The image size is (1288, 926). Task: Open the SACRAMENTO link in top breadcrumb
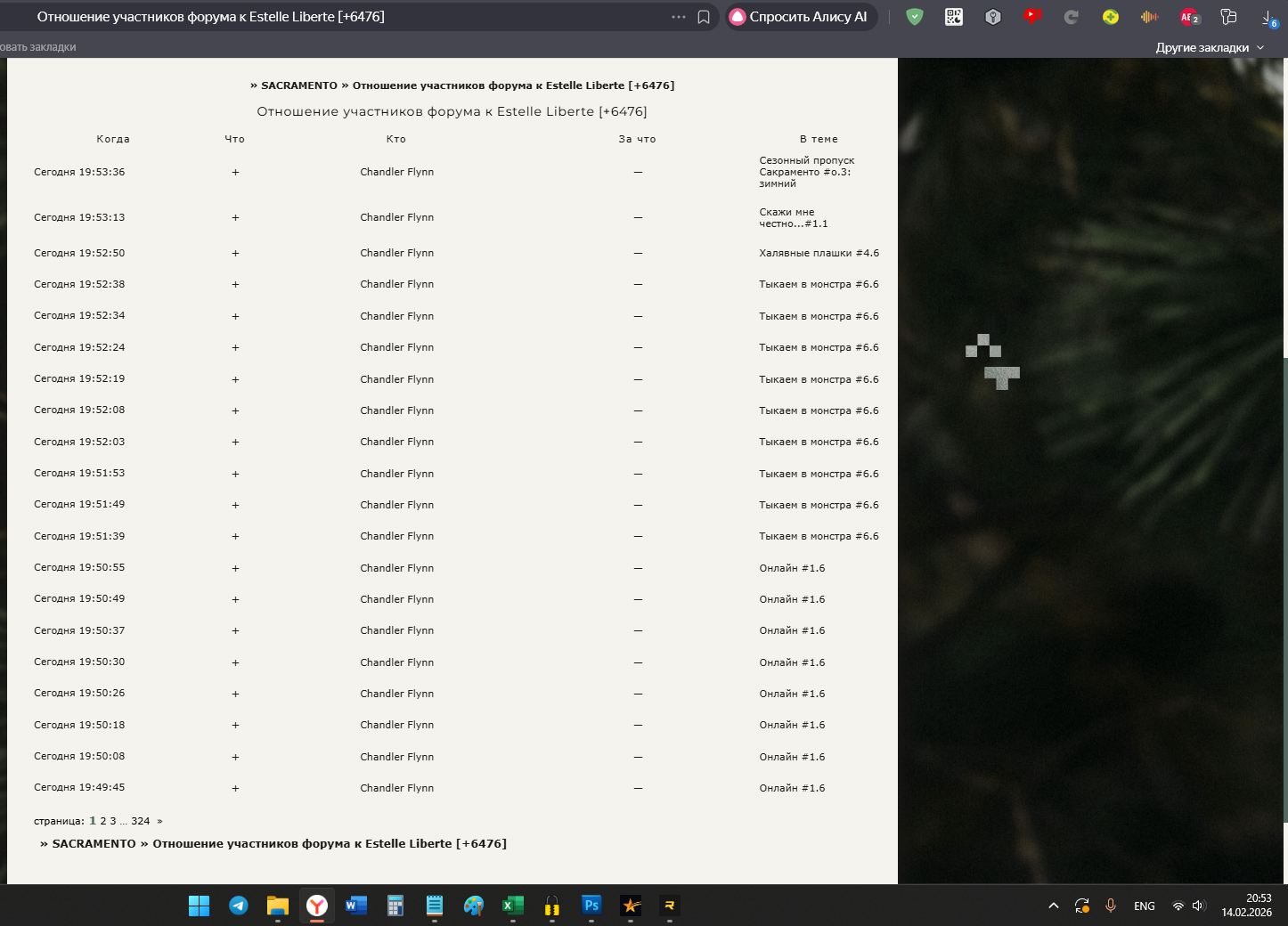[x=299, y=85]
